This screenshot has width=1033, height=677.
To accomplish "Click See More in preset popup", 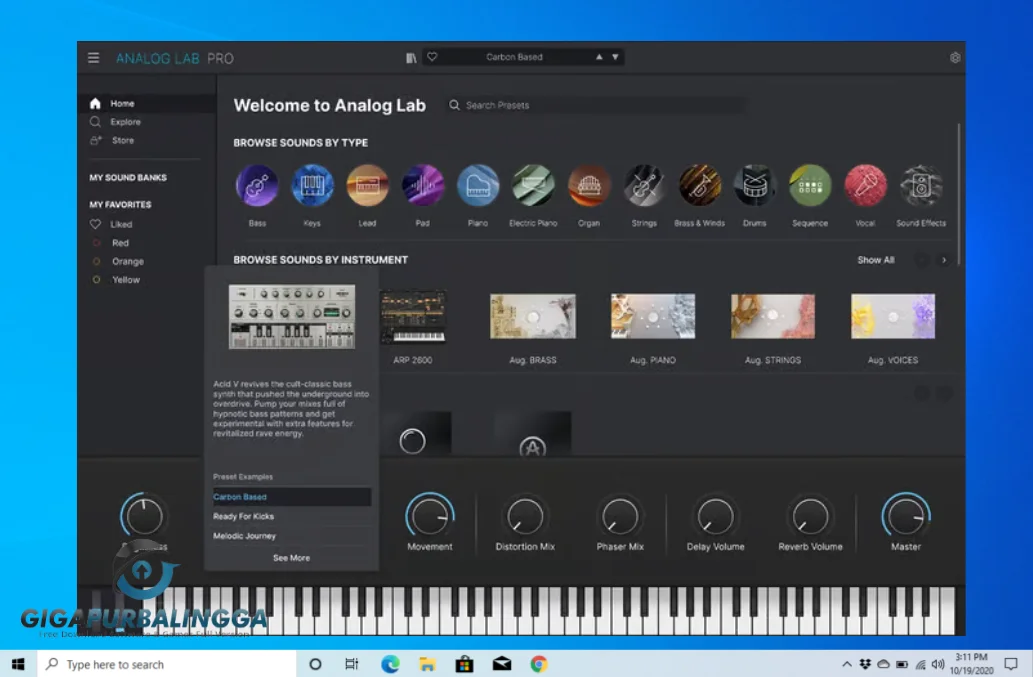I will (292, 558).
